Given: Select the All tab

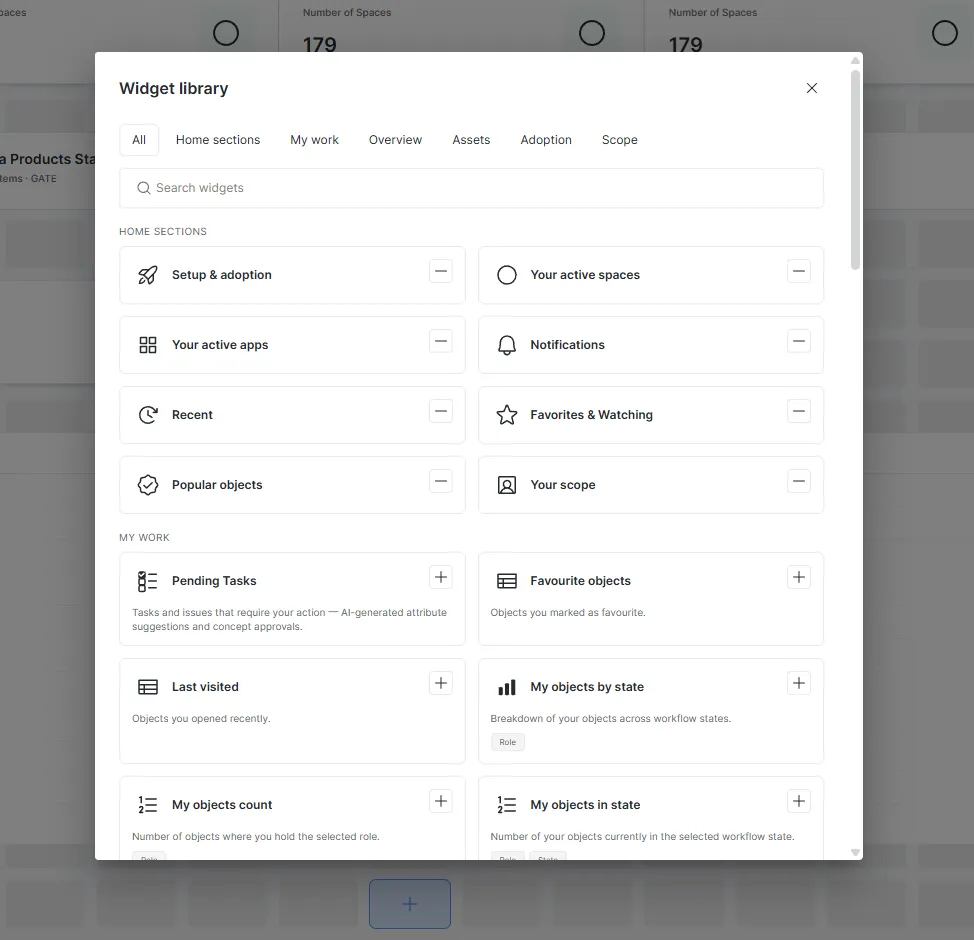Looking at the screenshot, I should tap(139, 140).
